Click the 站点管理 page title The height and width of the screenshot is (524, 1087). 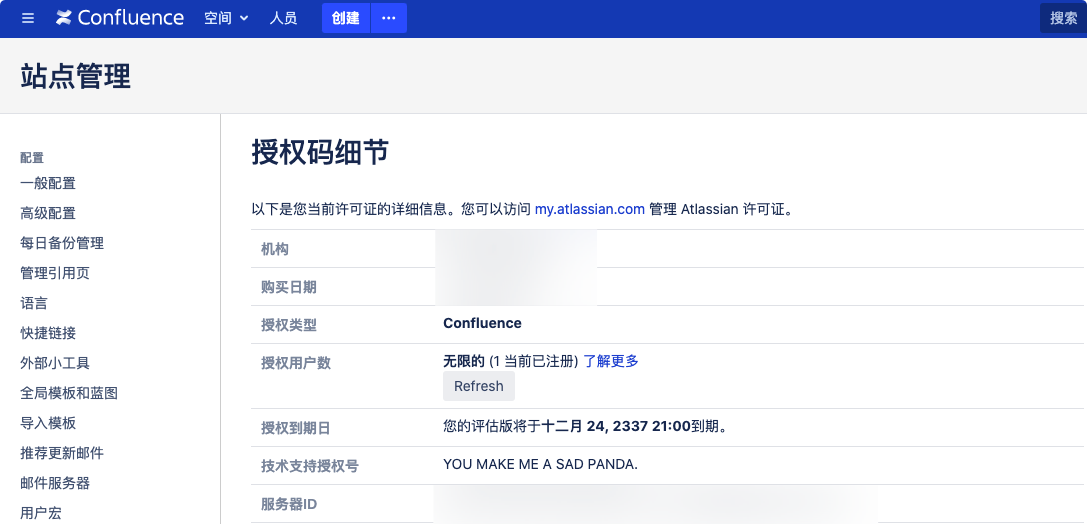pyautogui.click(x=76, y=76)
